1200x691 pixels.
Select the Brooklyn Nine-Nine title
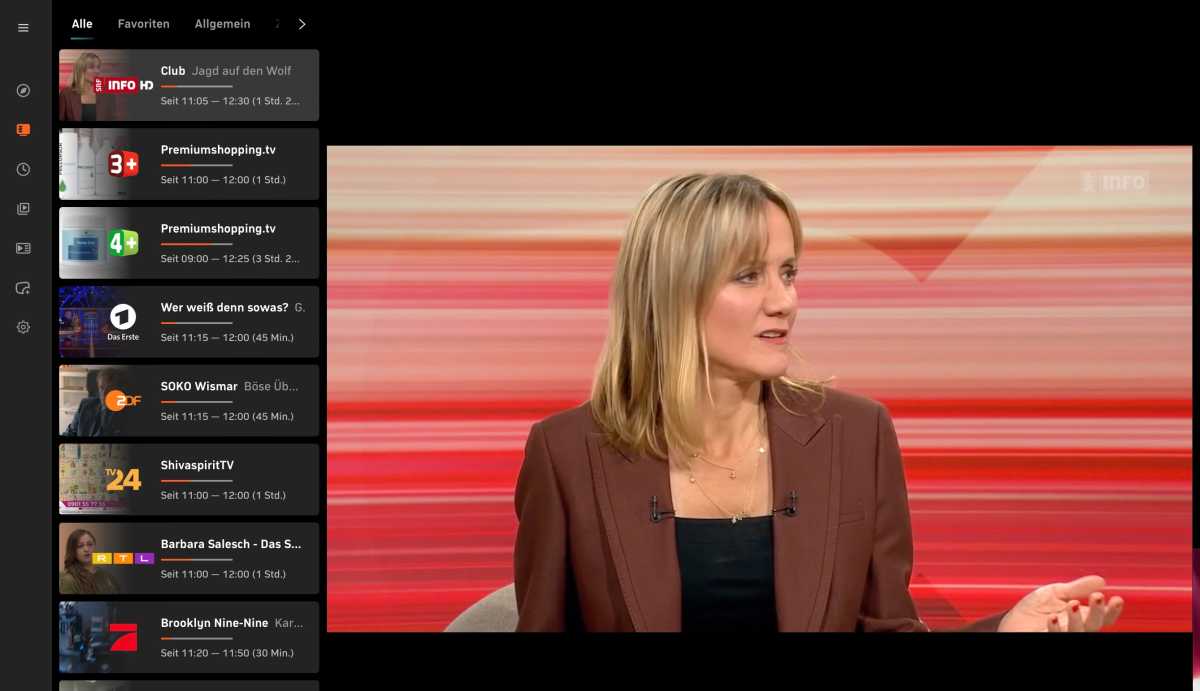coord(214,623)
